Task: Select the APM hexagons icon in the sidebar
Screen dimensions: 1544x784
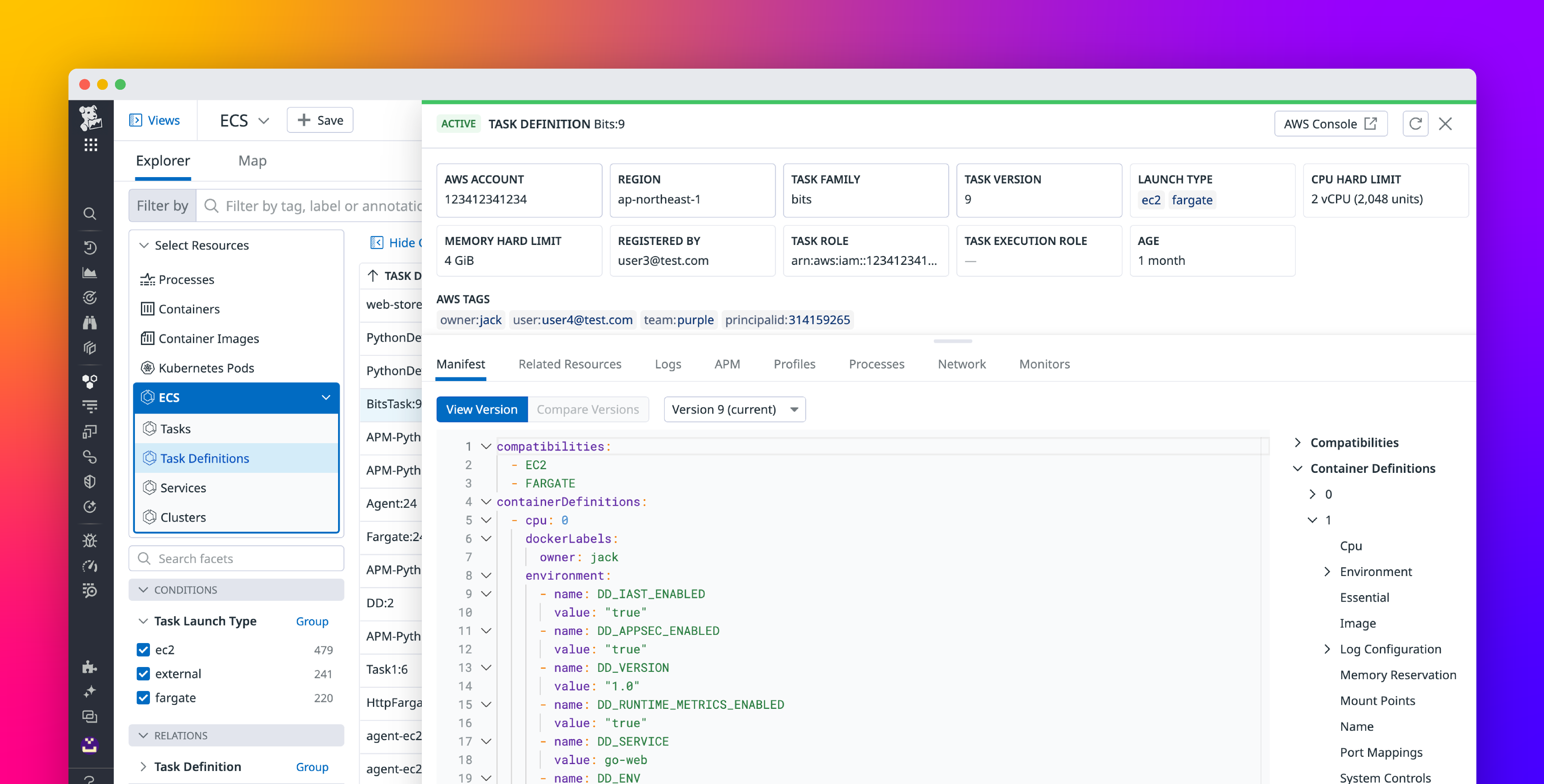Action: point(90,381)
